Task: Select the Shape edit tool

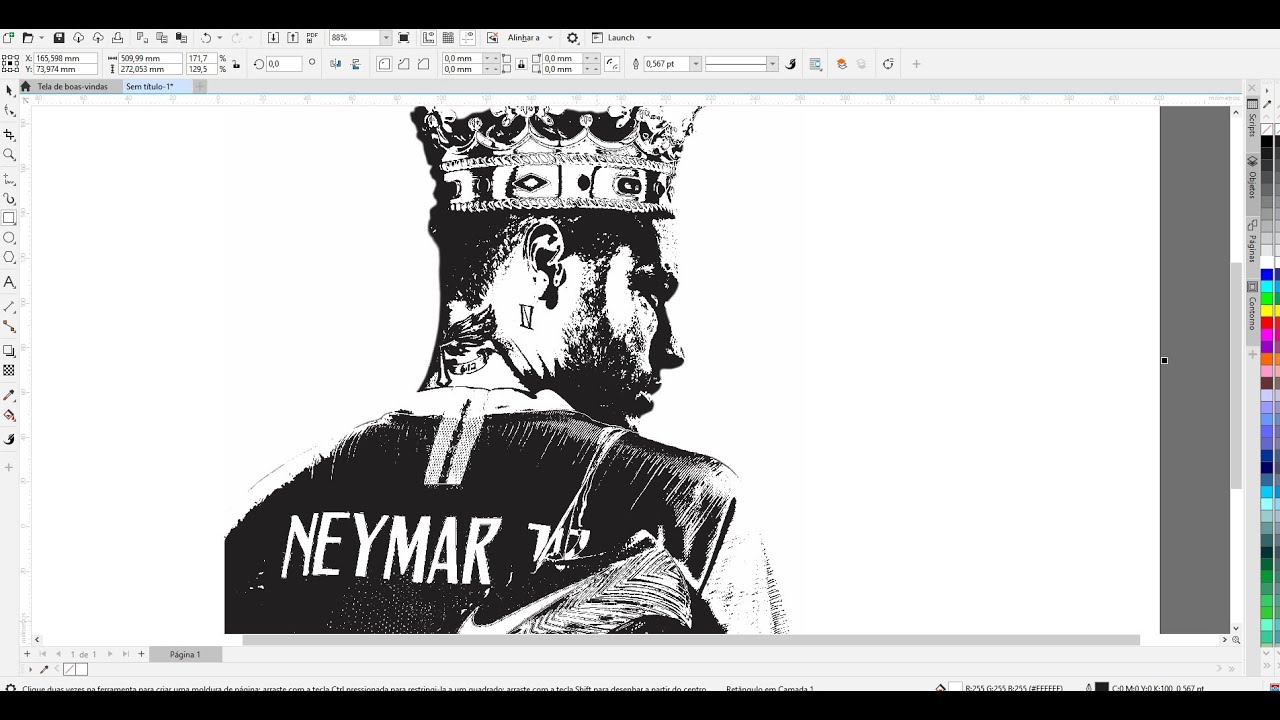Action: tap(9, 110)
